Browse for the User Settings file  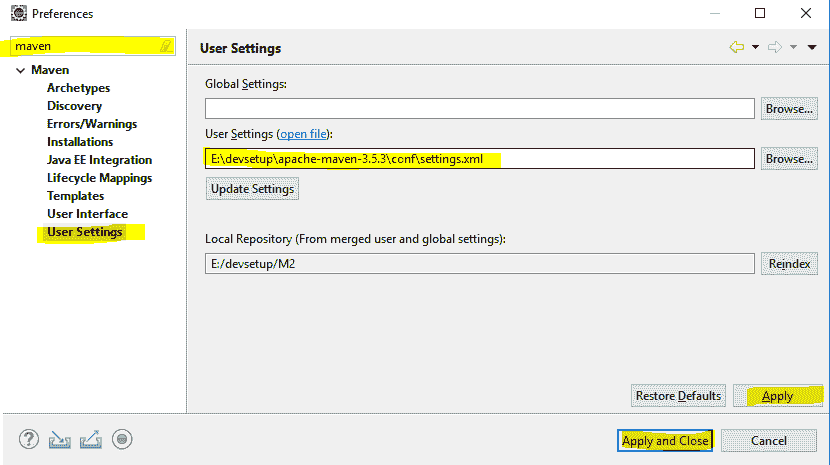789,158
